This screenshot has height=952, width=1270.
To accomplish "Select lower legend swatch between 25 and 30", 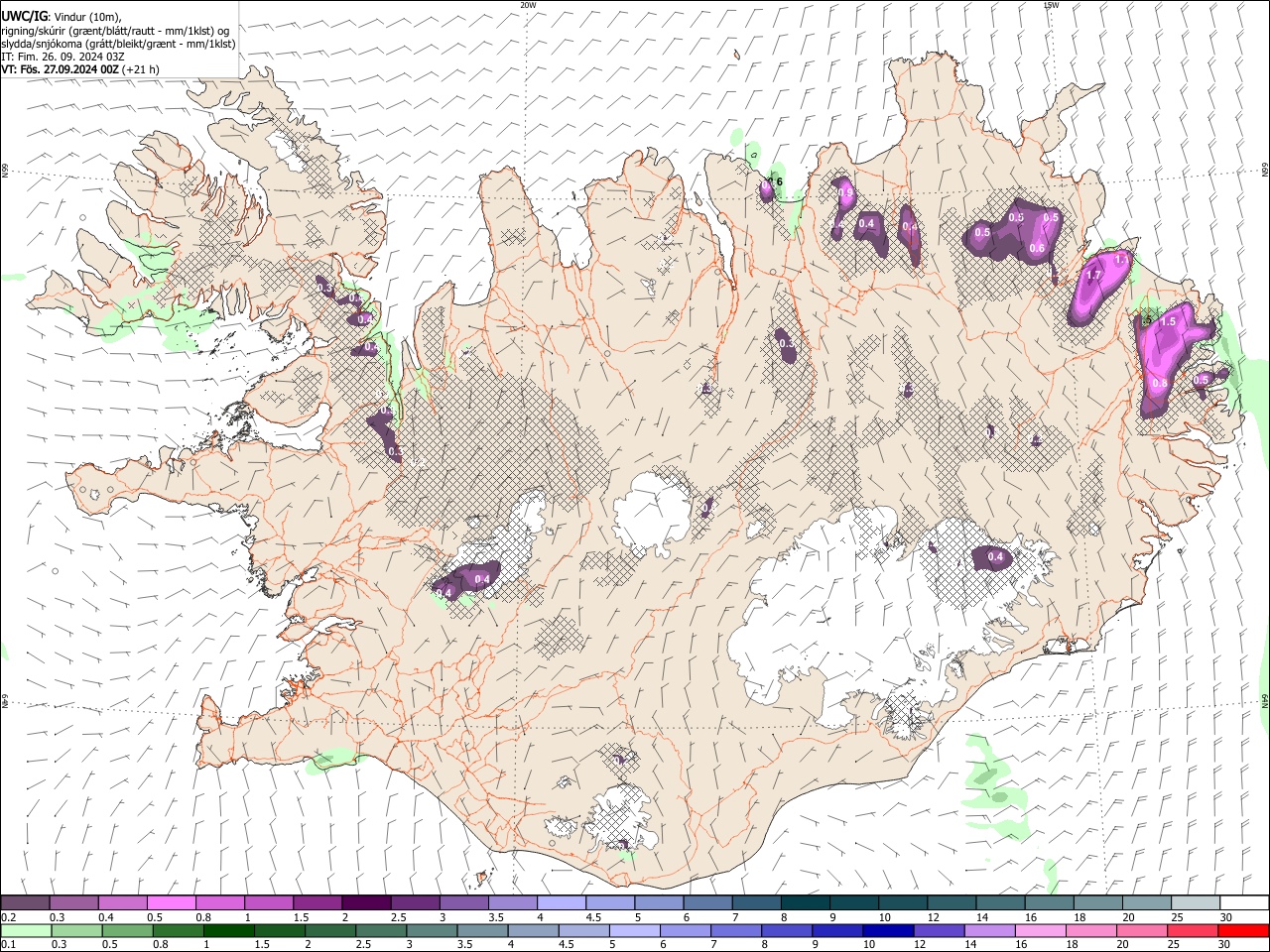I will point(1193,931).
